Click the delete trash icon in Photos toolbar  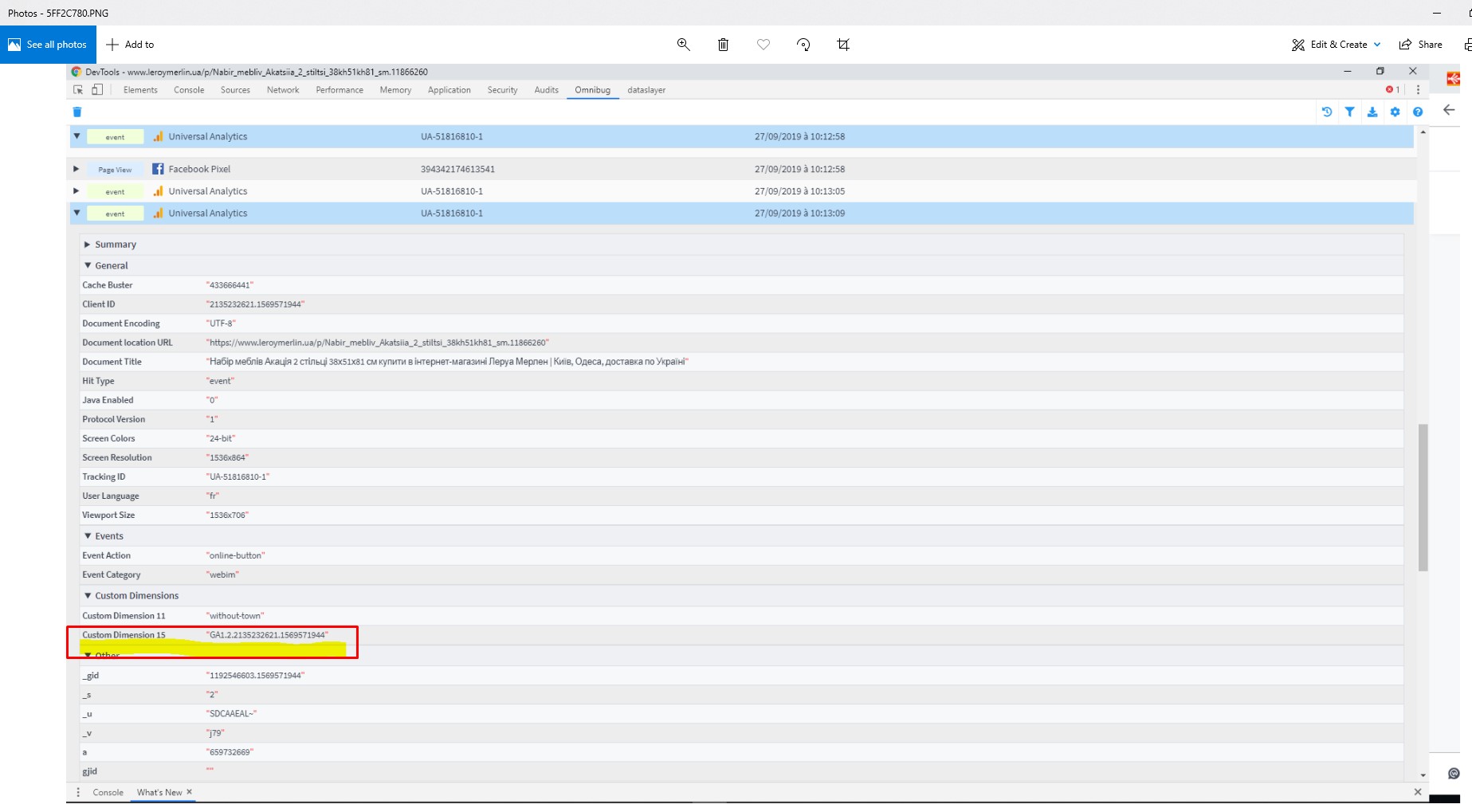coord(723,45)
